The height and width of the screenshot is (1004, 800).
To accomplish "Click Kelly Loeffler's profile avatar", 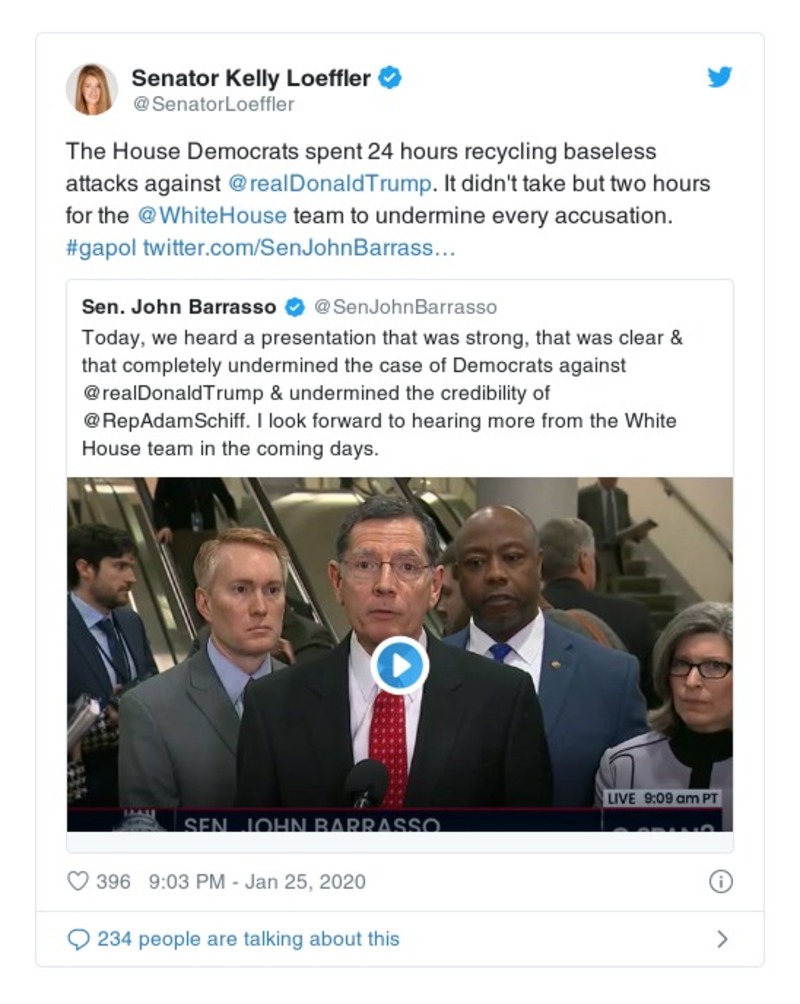I will click(92, 89).
